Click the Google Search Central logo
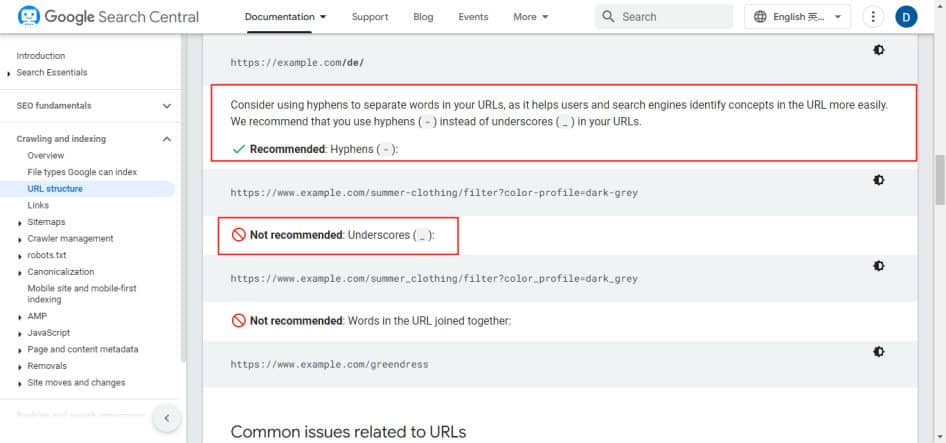 pos(109,16)
